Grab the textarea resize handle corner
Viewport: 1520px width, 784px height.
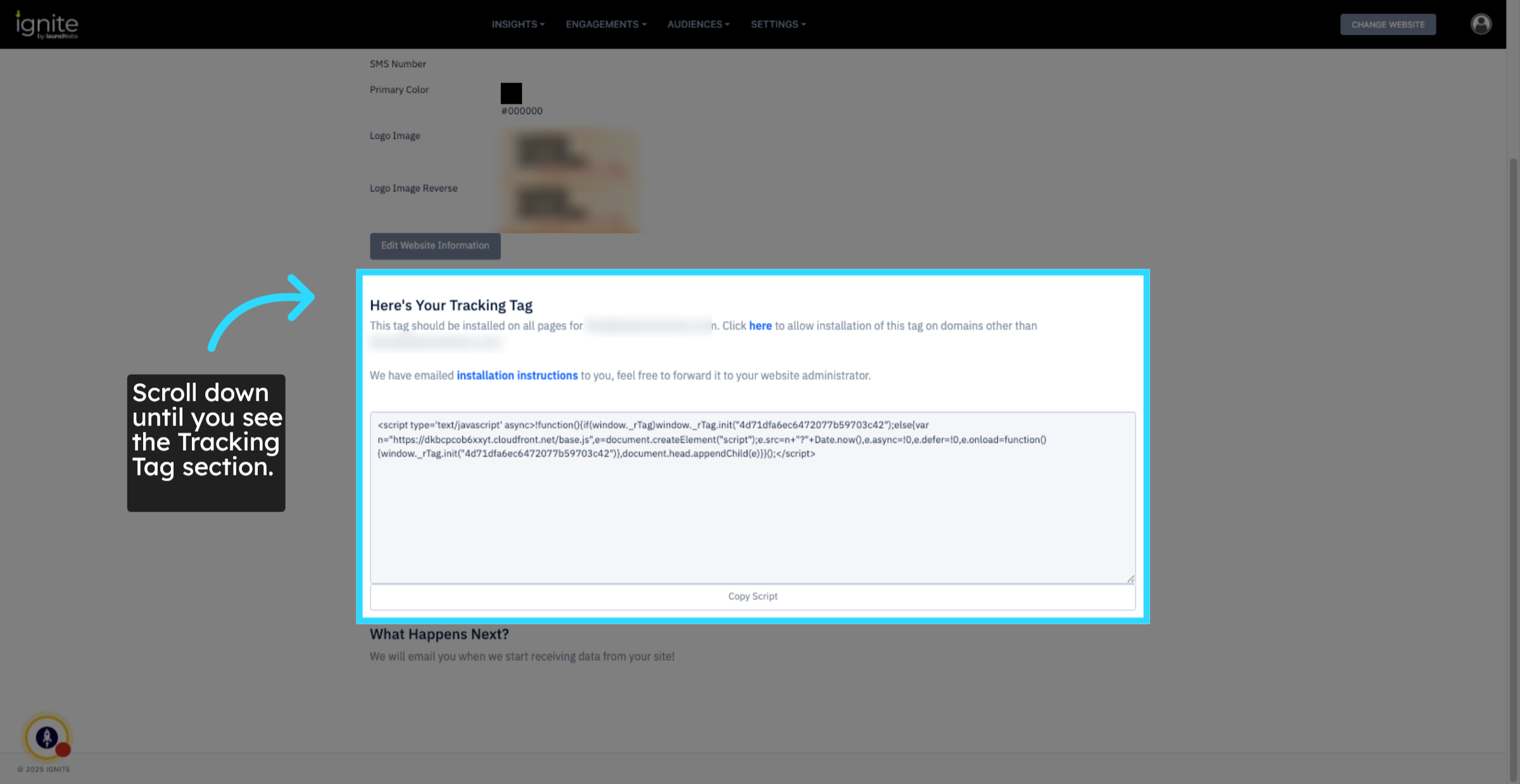[1130, 578]
